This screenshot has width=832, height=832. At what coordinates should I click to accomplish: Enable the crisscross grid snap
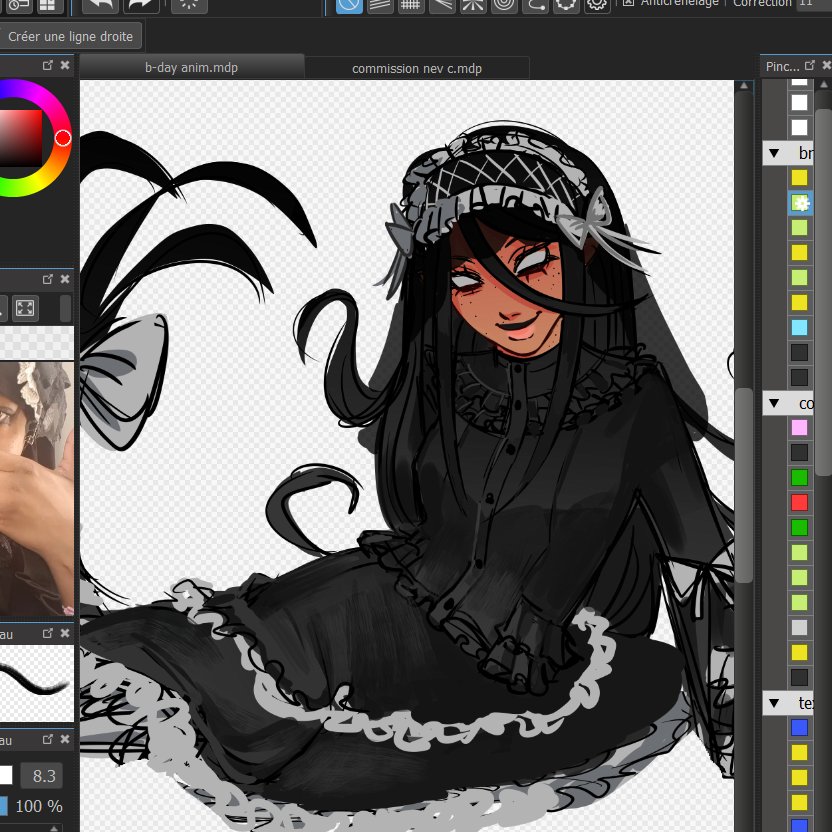click(x=411, y=5)
